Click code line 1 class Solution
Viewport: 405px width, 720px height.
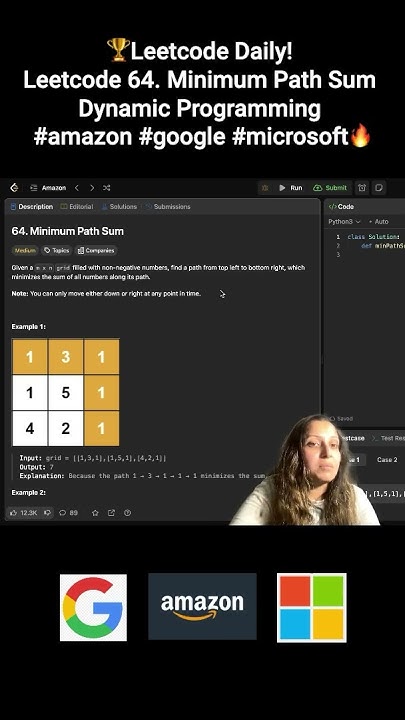tap(373, 237)
